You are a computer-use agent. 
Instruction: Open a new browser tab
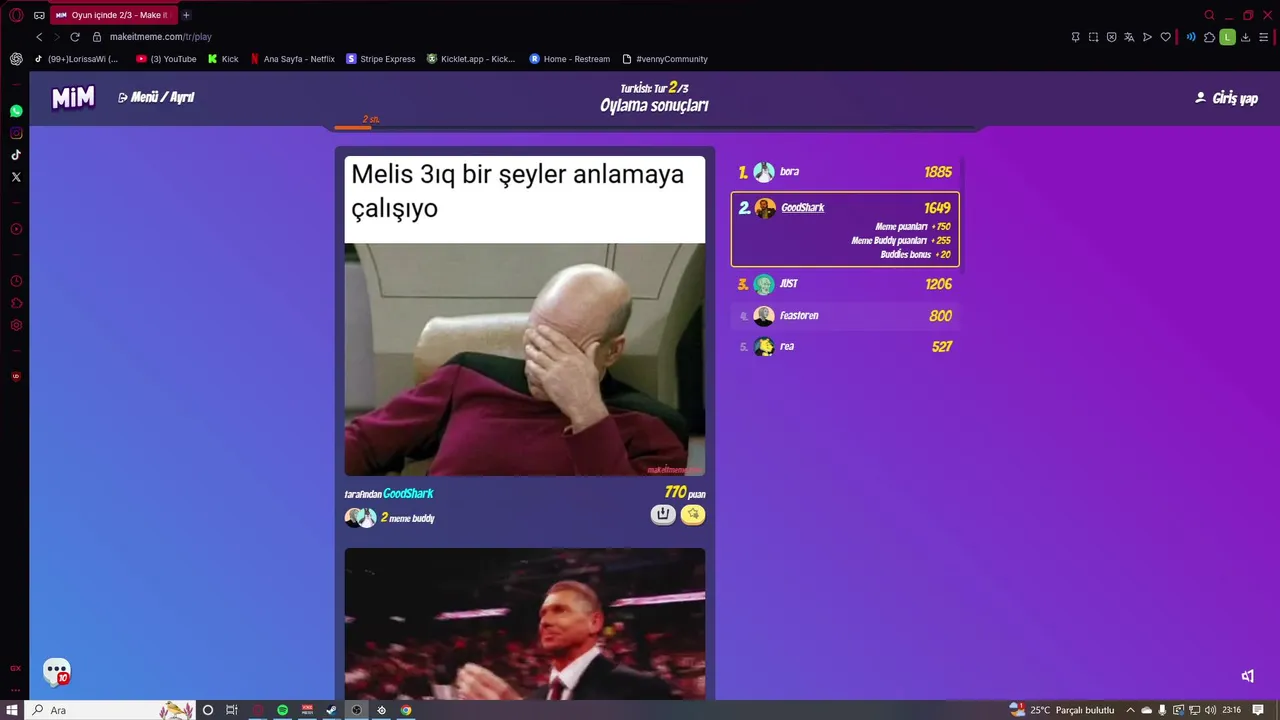click(186, 15)
